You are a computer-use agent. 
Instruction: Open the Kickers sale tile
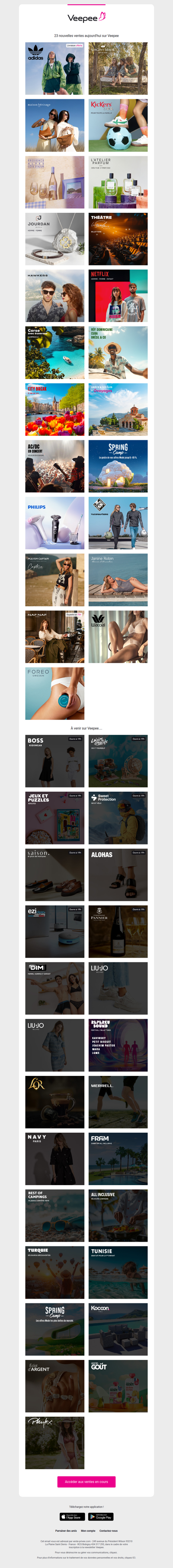pos(118,125)
